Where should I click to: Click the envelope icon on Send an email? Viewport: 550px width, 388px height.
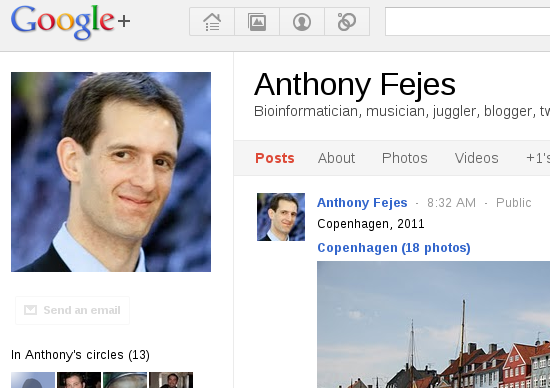[31, 310]
